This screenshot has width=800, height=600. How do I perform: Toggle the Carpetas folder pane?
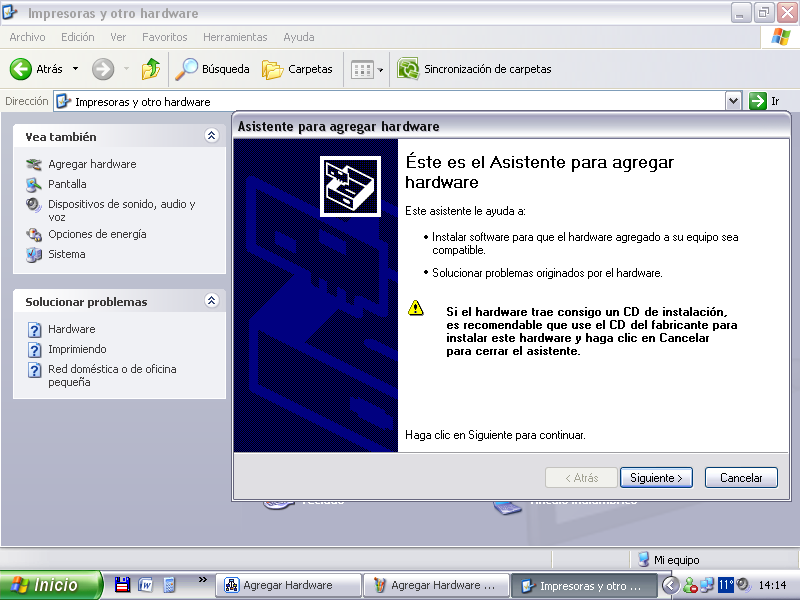coord(297,69)
